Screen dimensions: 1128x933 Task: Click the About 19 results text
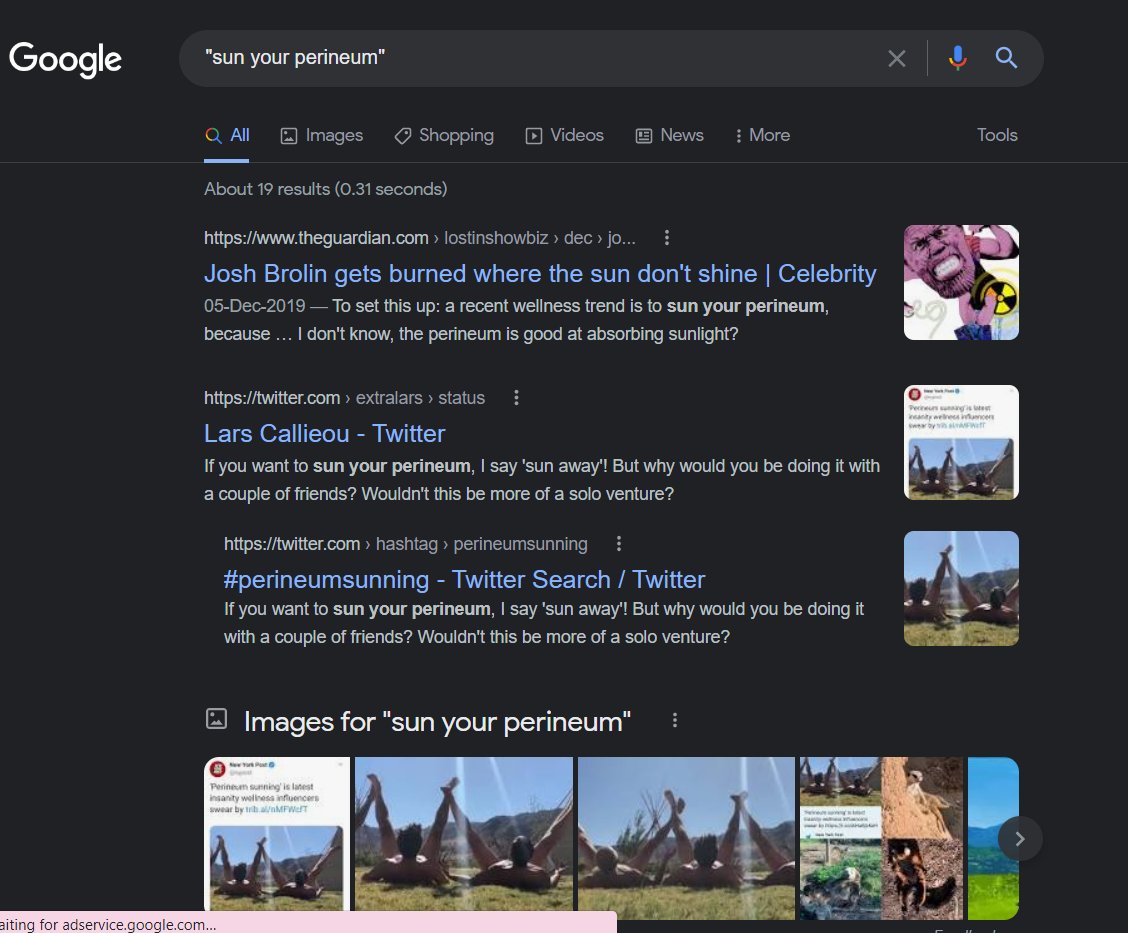(325, 189)
